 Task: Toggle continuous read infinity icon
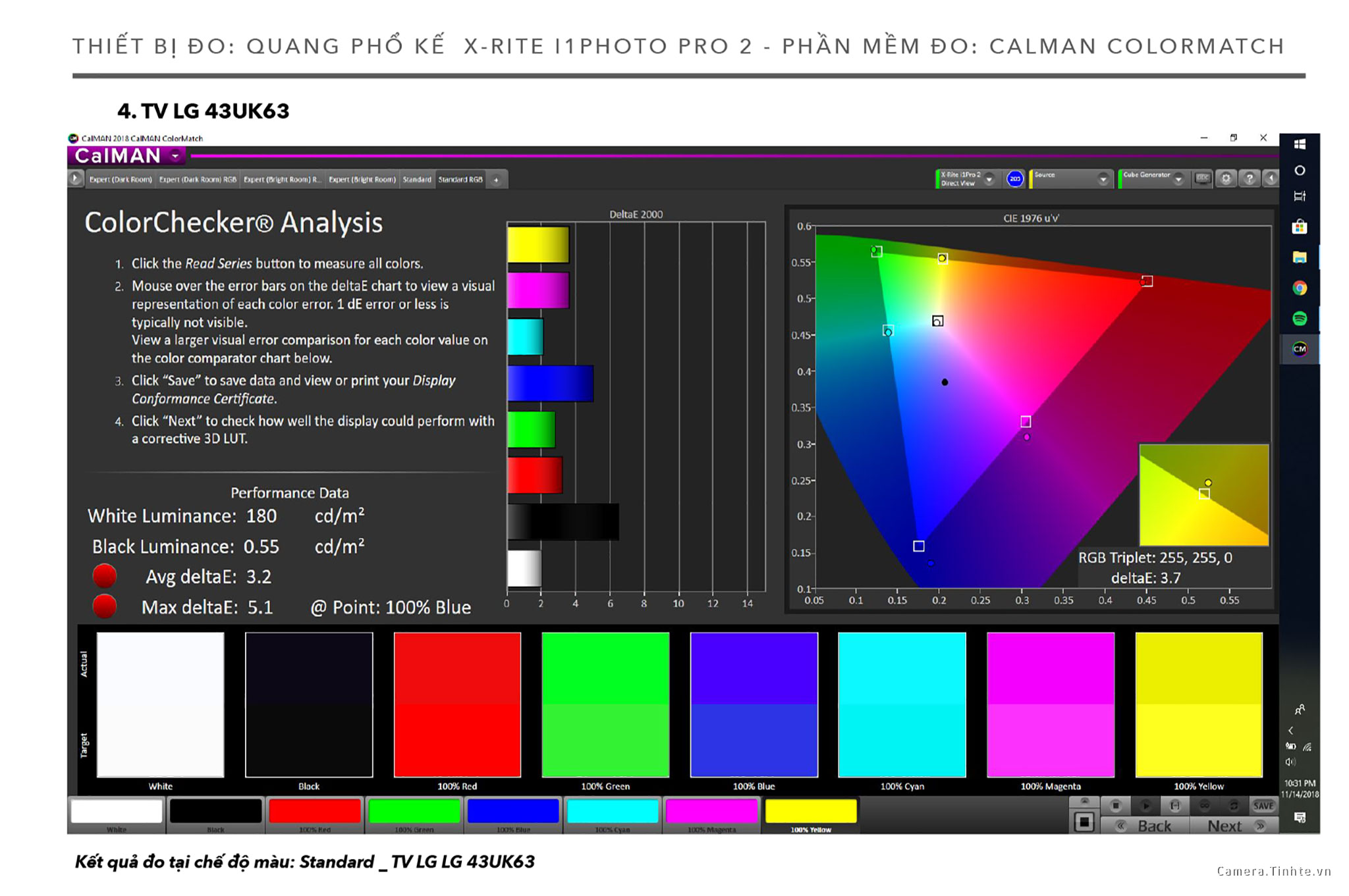click(x=1205, y=805)
